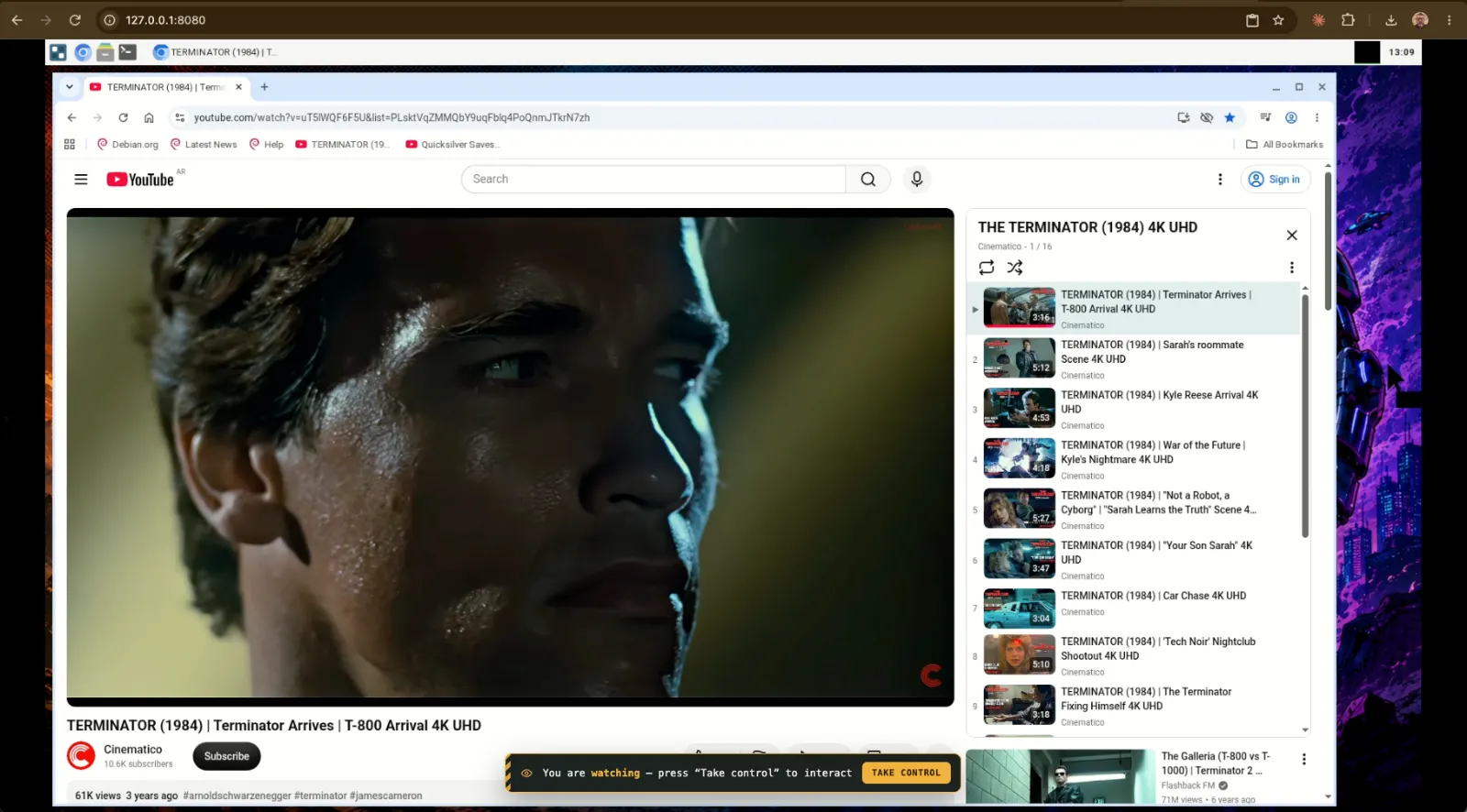The image size is (1467, 812).
Task: Open the tab search dropdown in the inner browser
Action: pyautogui.click(x=69, y=87)
